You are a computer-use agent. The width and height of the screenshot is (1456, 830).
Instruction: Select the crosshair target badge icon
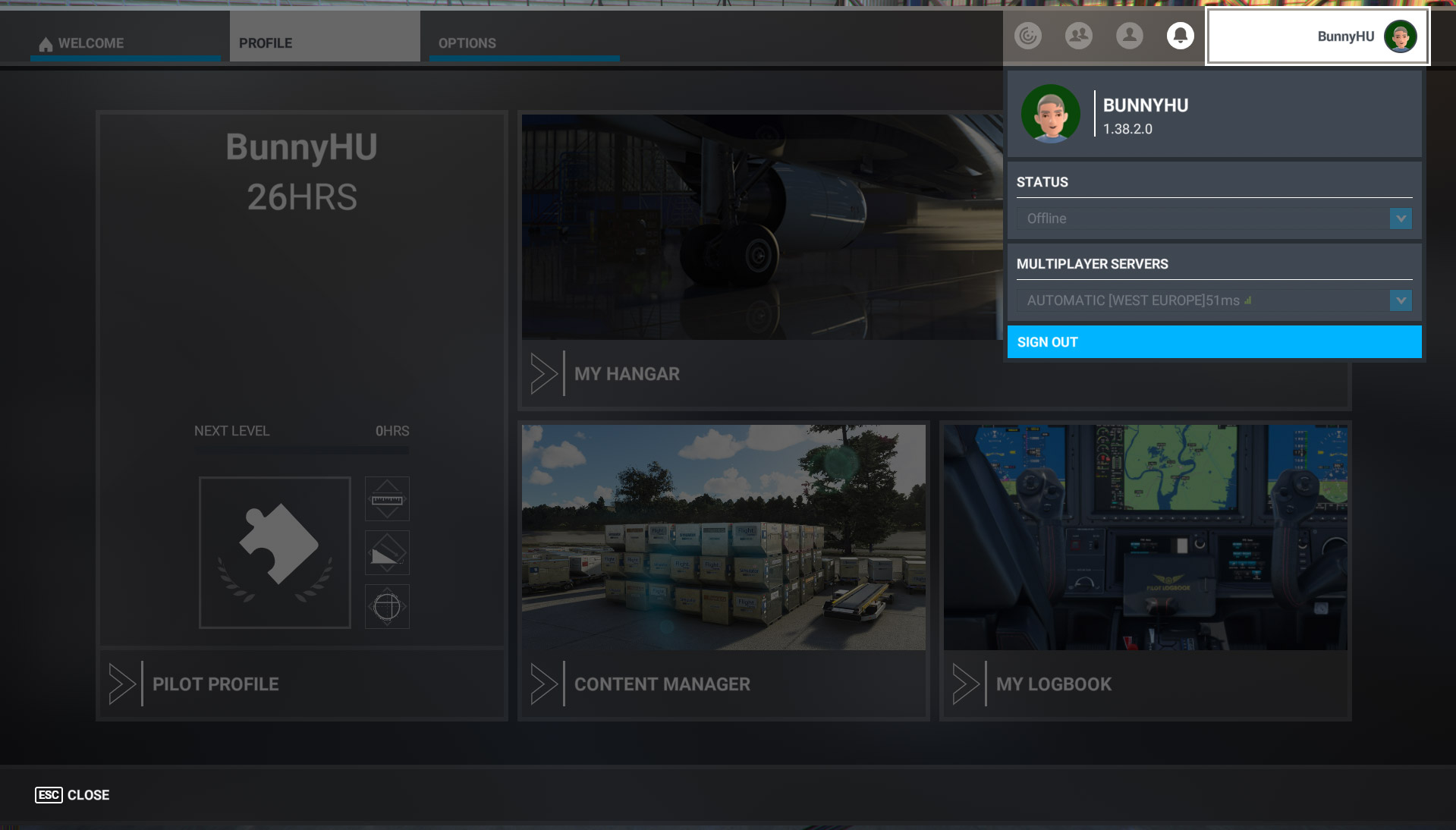pyautogui.click(x=387, y=606)
